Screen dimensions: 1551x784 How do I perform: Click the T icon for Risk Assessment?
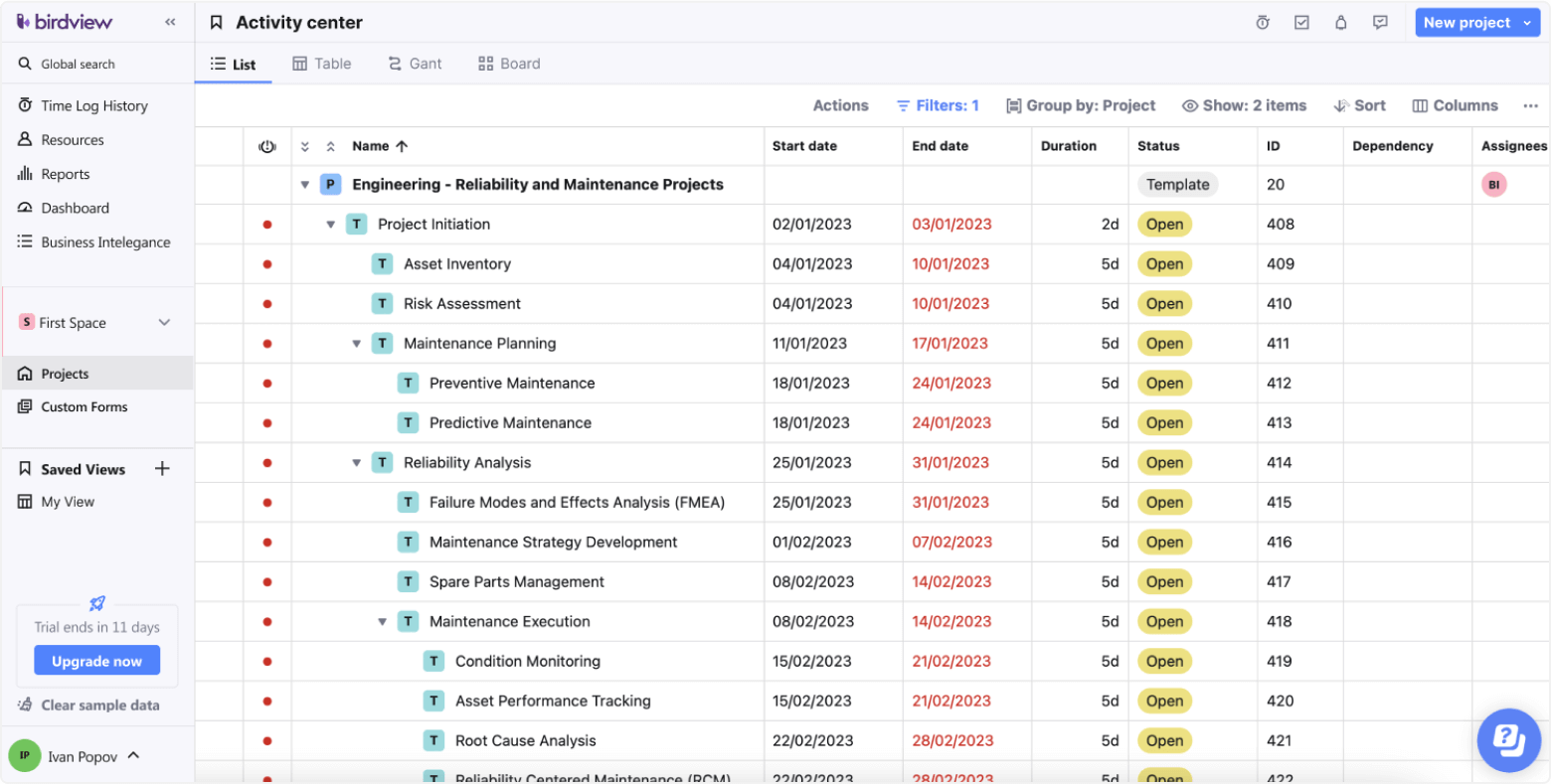point(382,303)
